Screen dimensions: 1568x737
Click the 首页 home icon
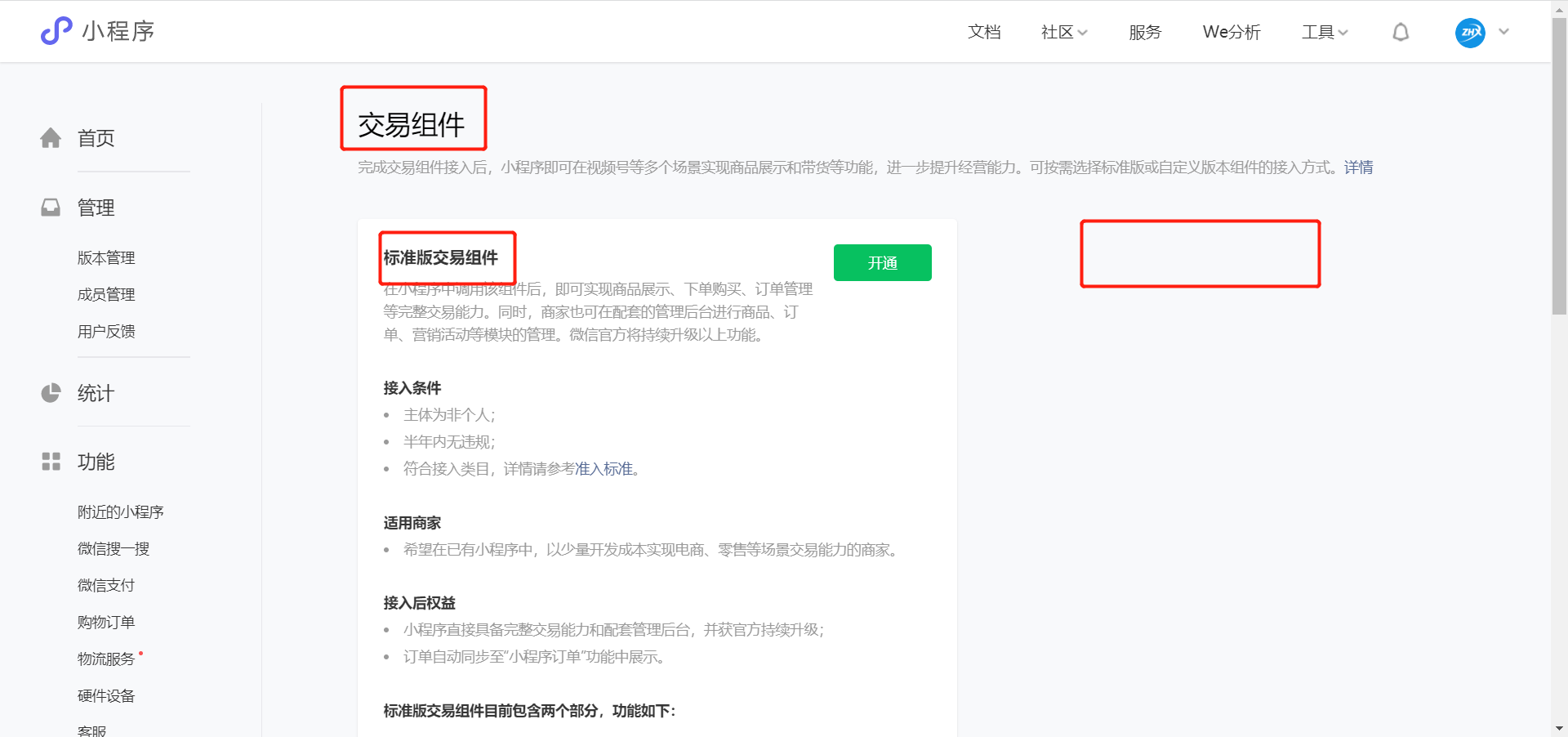tap(51, 138)
